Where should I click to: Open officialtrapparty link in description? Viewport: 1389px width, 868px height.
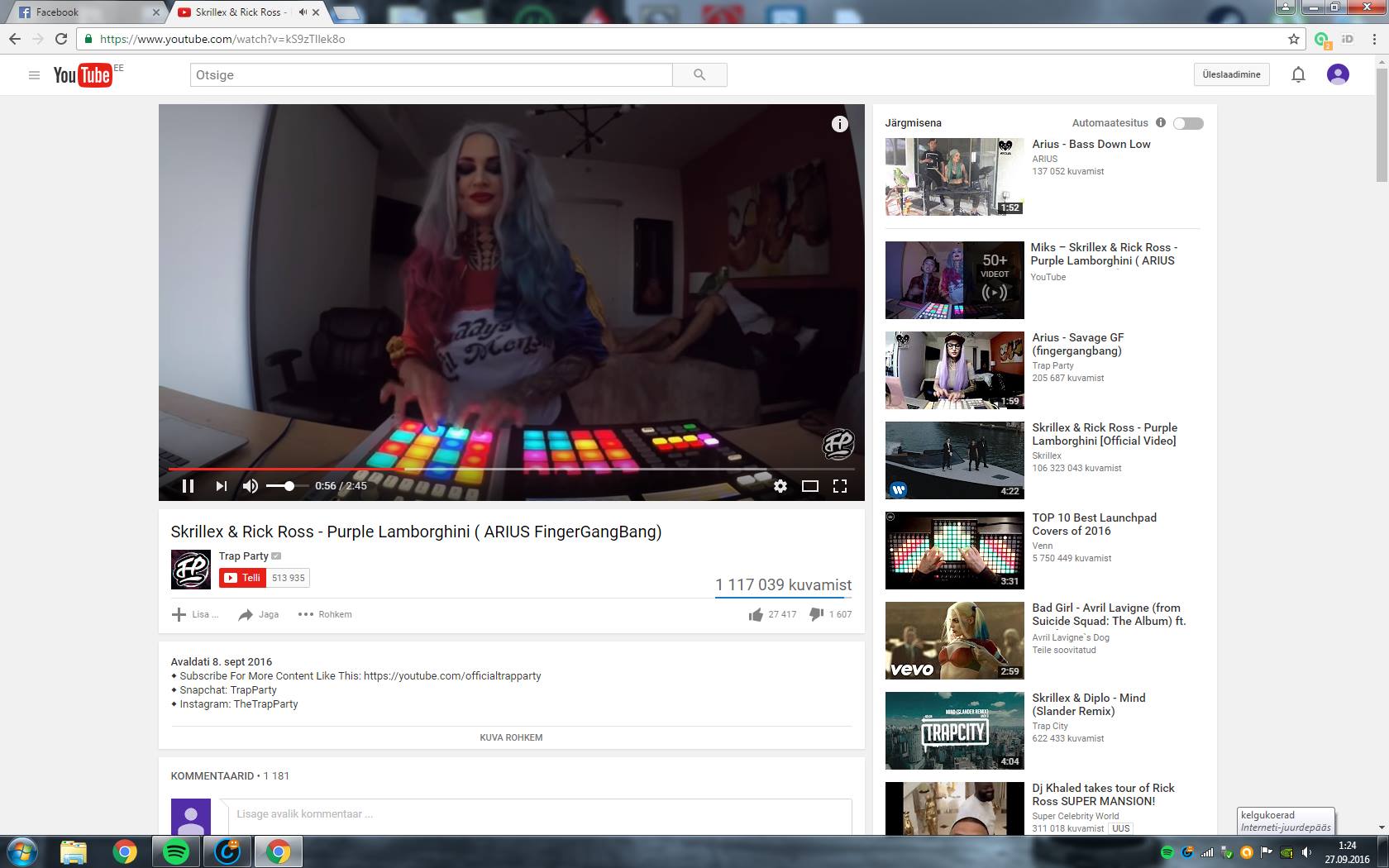(452, 675)
